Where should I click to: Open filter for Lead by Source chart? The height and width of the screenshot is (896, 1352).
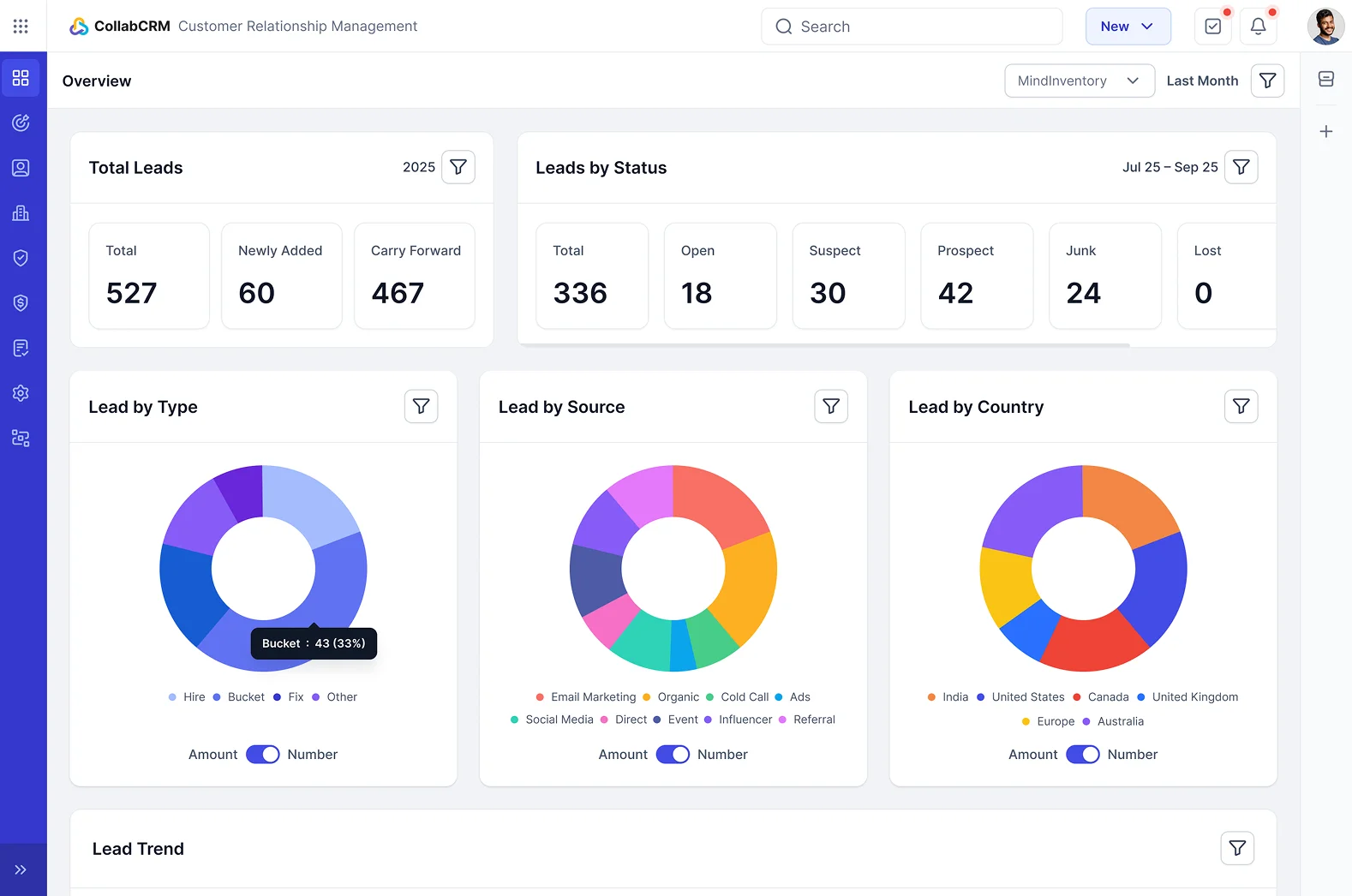point(830,406)
